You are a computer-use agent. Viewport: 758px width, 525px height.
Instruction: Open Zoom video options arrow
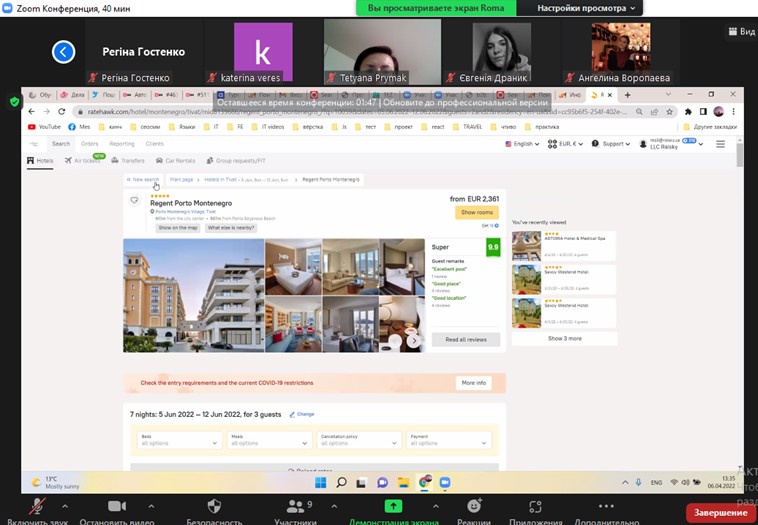point(151,506)
